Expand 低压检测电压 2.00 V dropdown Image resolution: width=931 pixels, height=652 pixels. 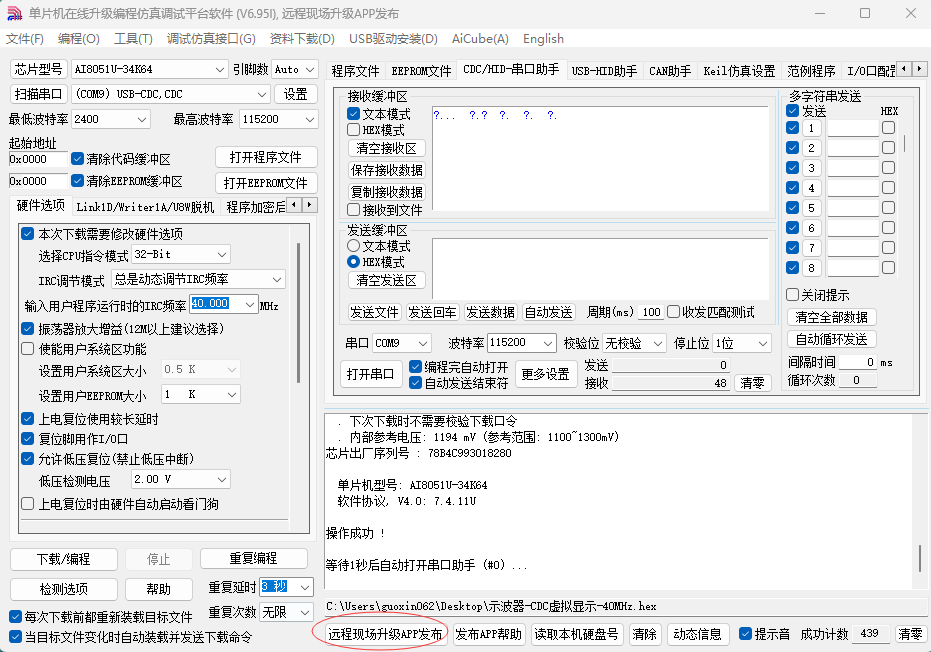point(221,479)
